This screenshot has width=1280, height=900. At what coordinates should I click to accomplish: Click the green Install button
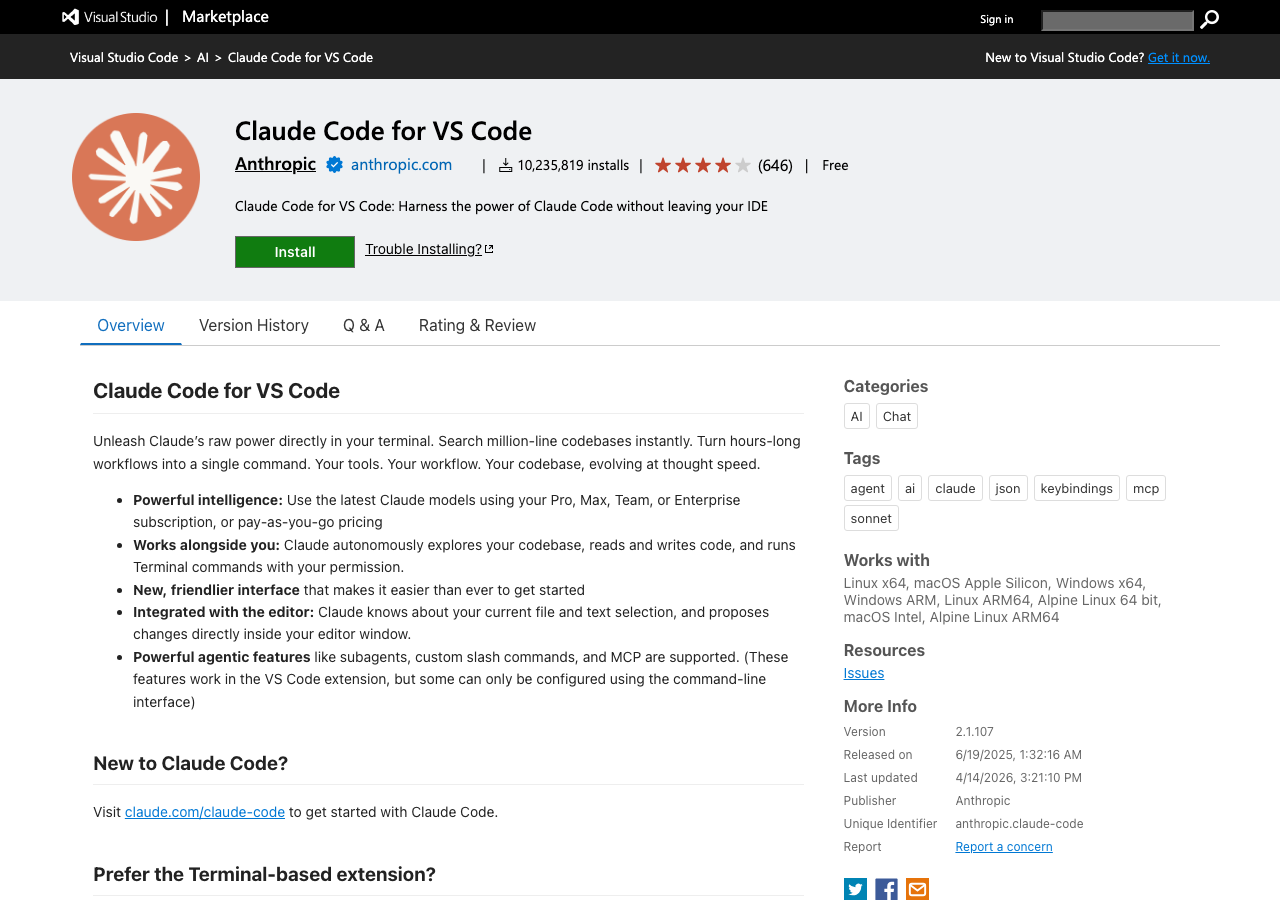click(x=294, y=252)
